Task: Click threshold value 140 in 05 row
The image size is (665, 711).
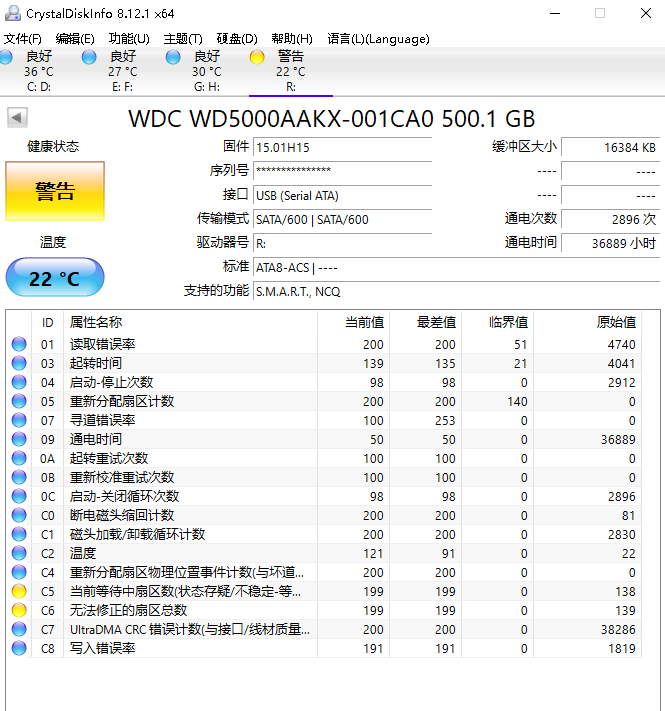Action: coord(517,401)
